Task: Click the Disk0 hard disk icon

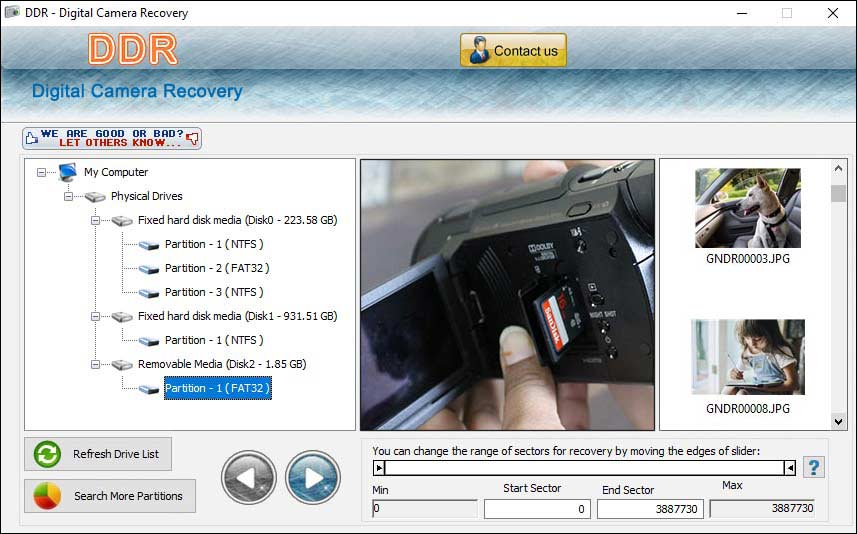Action: click(x=122, y=221)
